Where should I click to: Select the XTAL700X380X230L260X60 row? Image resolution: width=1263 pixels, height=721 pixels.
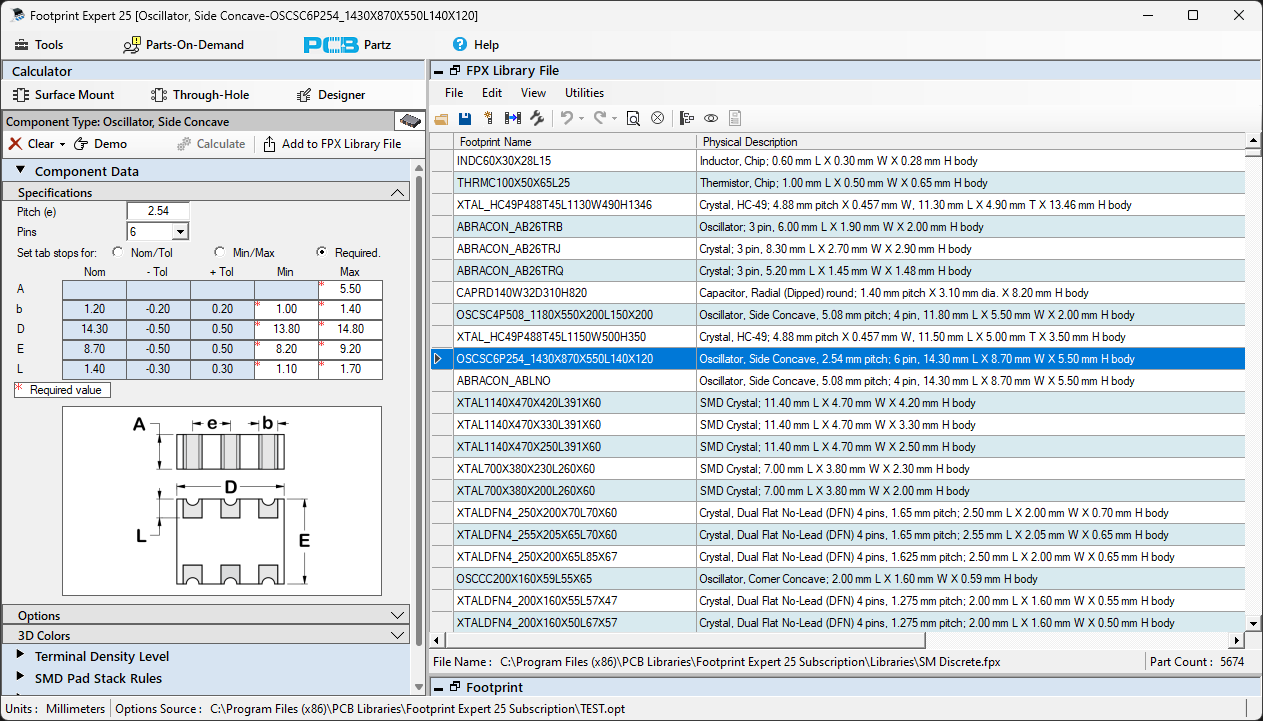coord(838,469)
